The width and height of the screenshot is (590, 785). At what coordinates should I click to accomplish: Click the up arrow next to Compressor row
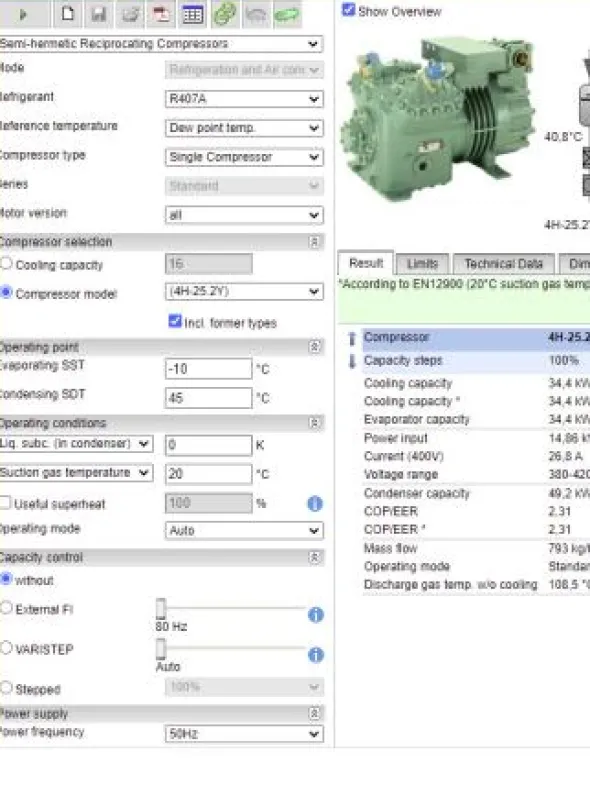[x=352, y=338]
